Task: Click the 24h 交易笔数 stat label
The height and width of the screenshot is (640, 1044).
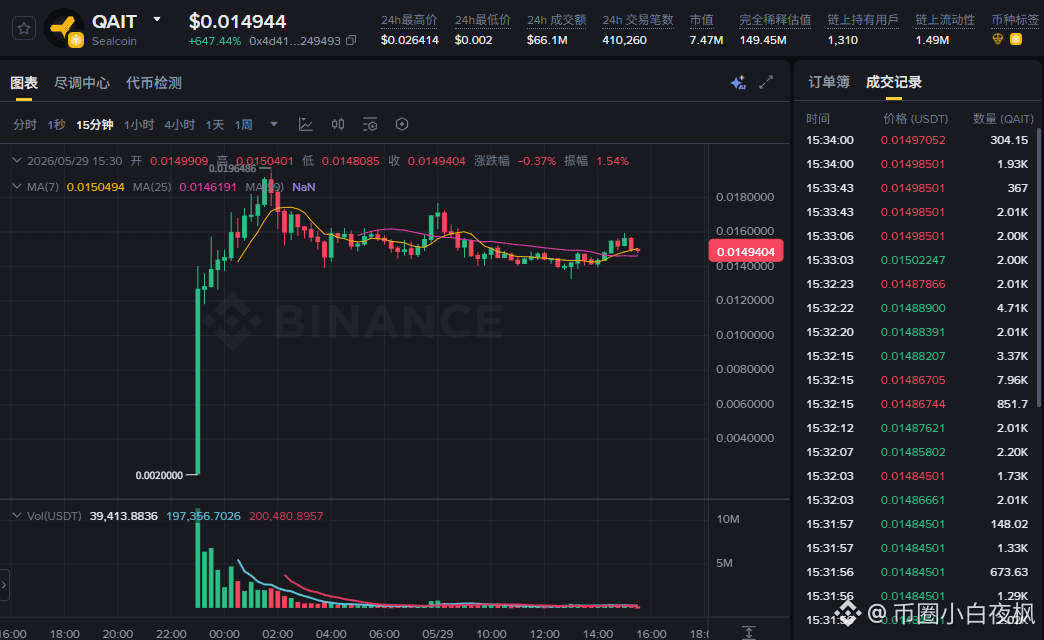Action: [638, 20]
